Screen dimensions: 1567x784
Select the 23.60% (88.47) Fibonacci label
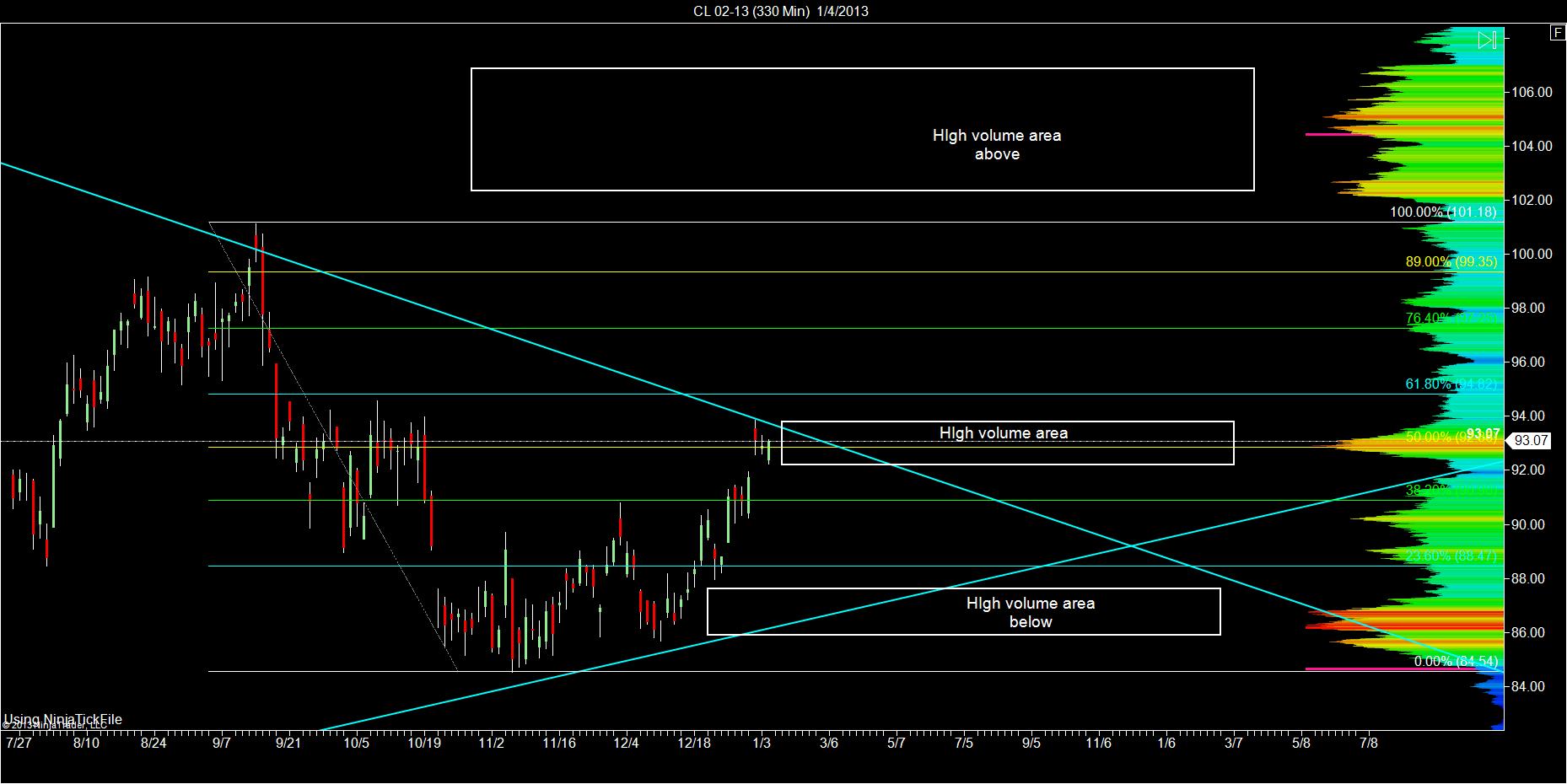pos(1451,556)
